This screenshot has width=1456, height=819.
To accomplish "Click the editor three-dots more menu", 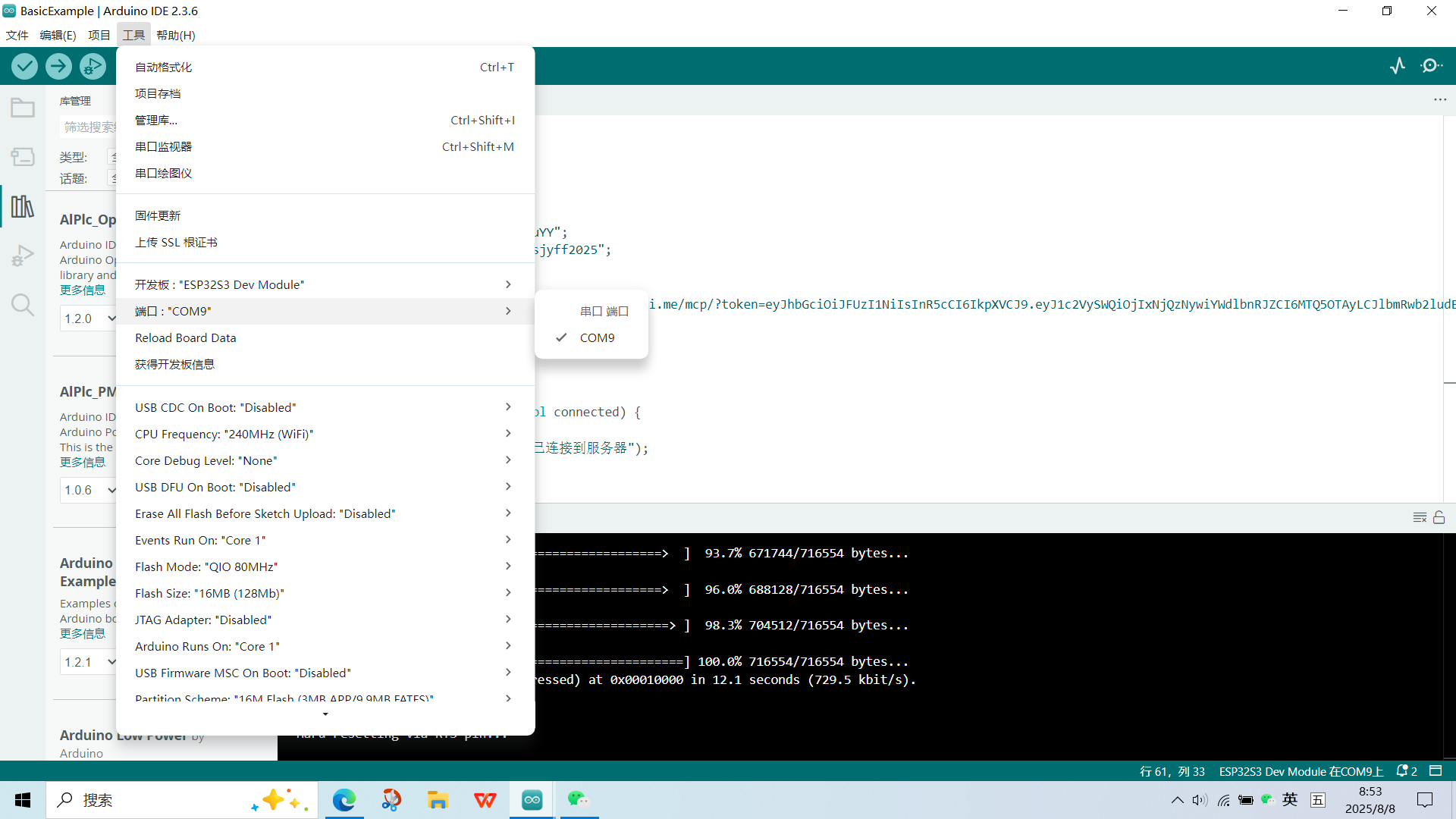I will tap(1440, 100).
